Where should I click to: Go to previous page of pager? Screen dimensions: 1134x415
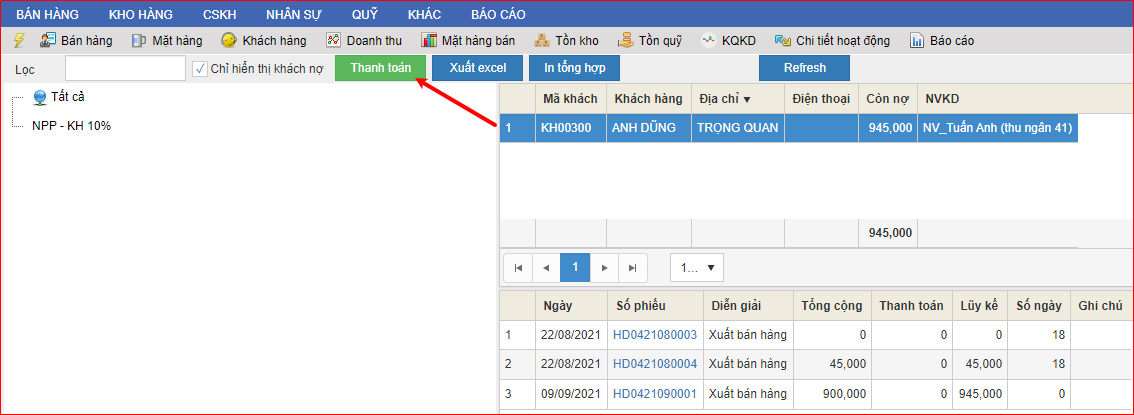547,268
